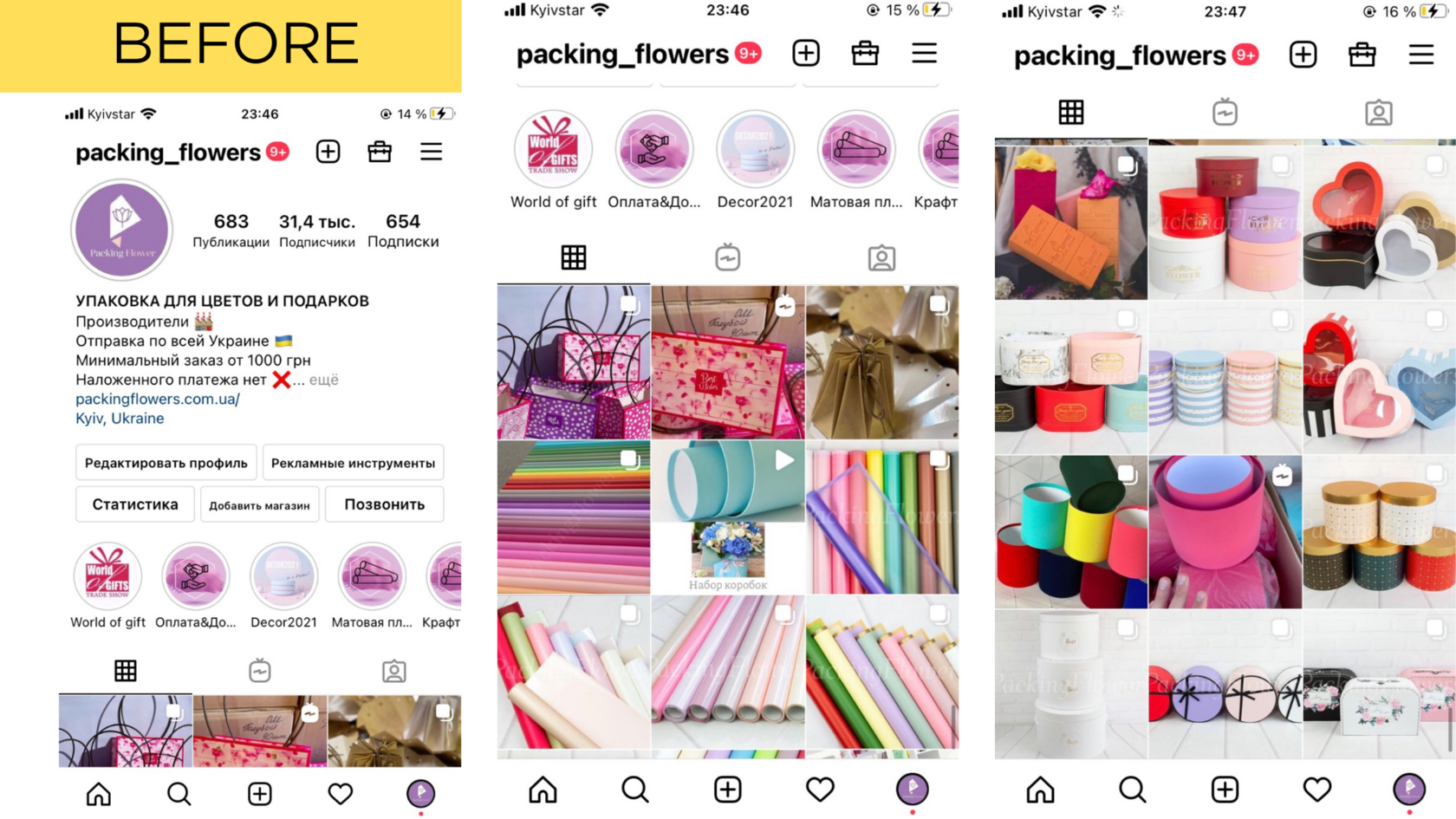
Task: Open IGTV tab icon in right screen
Action: click(x=1225, y=113)
